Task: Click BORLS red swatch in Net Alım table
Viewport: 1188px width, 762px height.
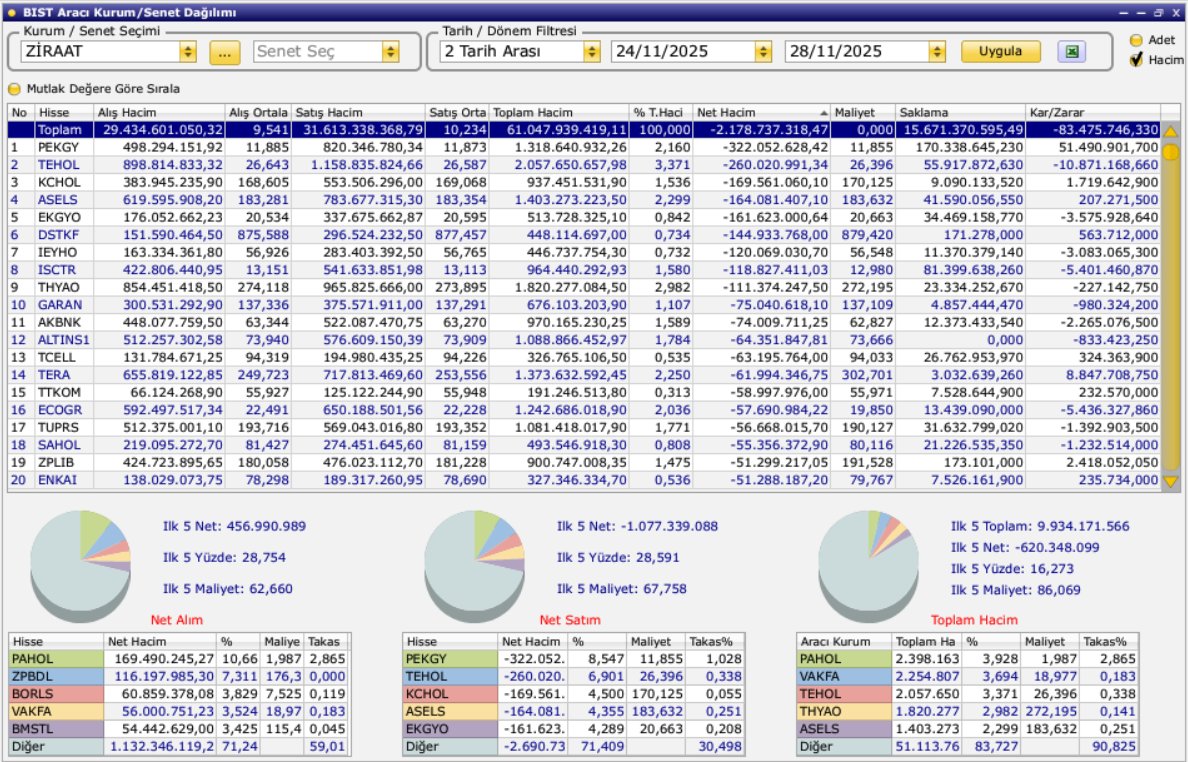Action: 56,694
